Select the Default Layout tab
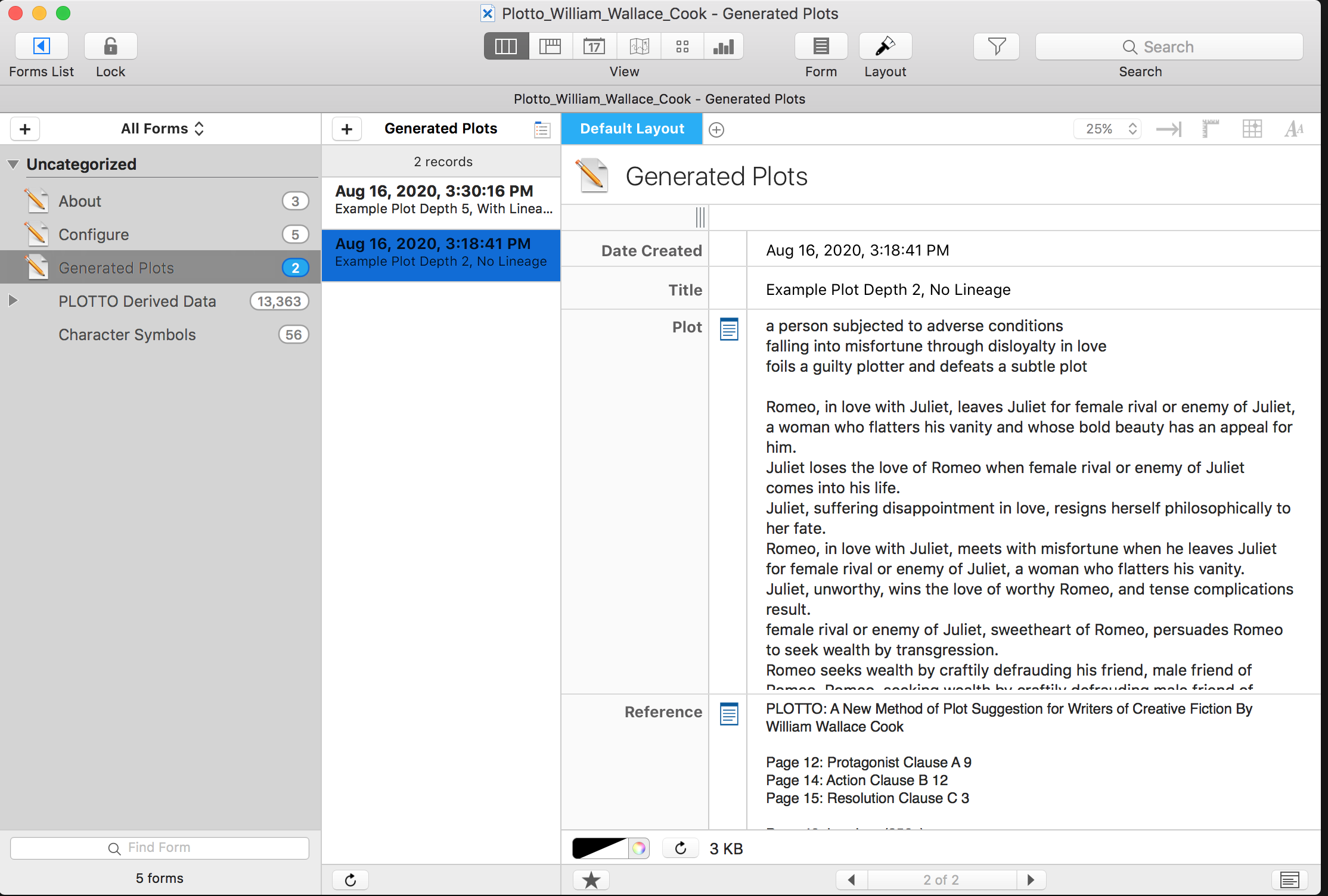The height and width of the screenshot is (896, 1328). tap(632, 129)
